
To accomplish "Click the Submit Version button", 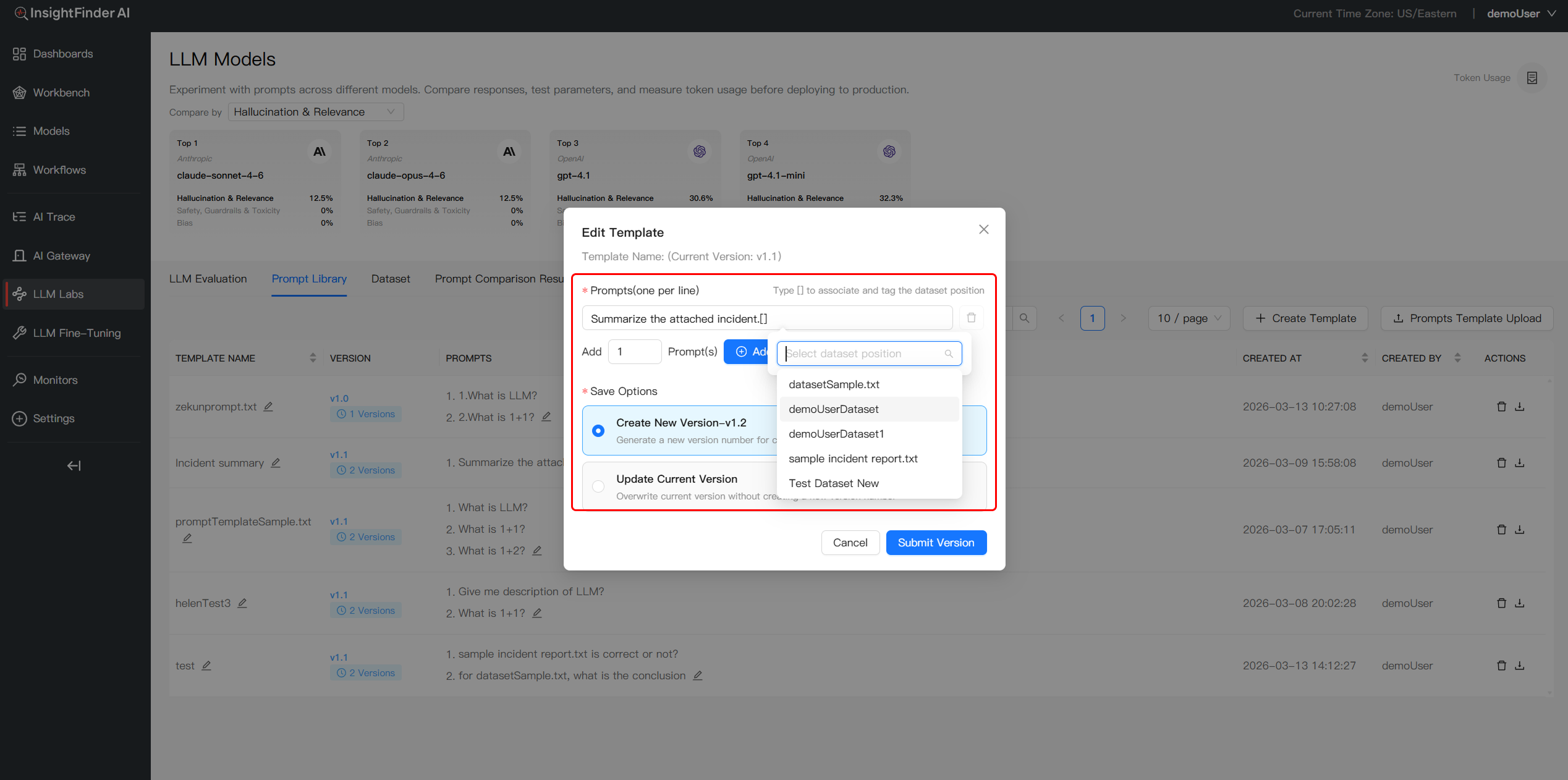I will coord(936,543).
